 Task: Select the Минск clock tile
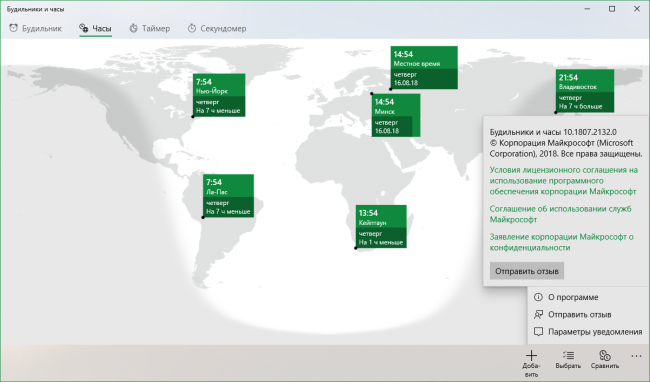point(396,115)
